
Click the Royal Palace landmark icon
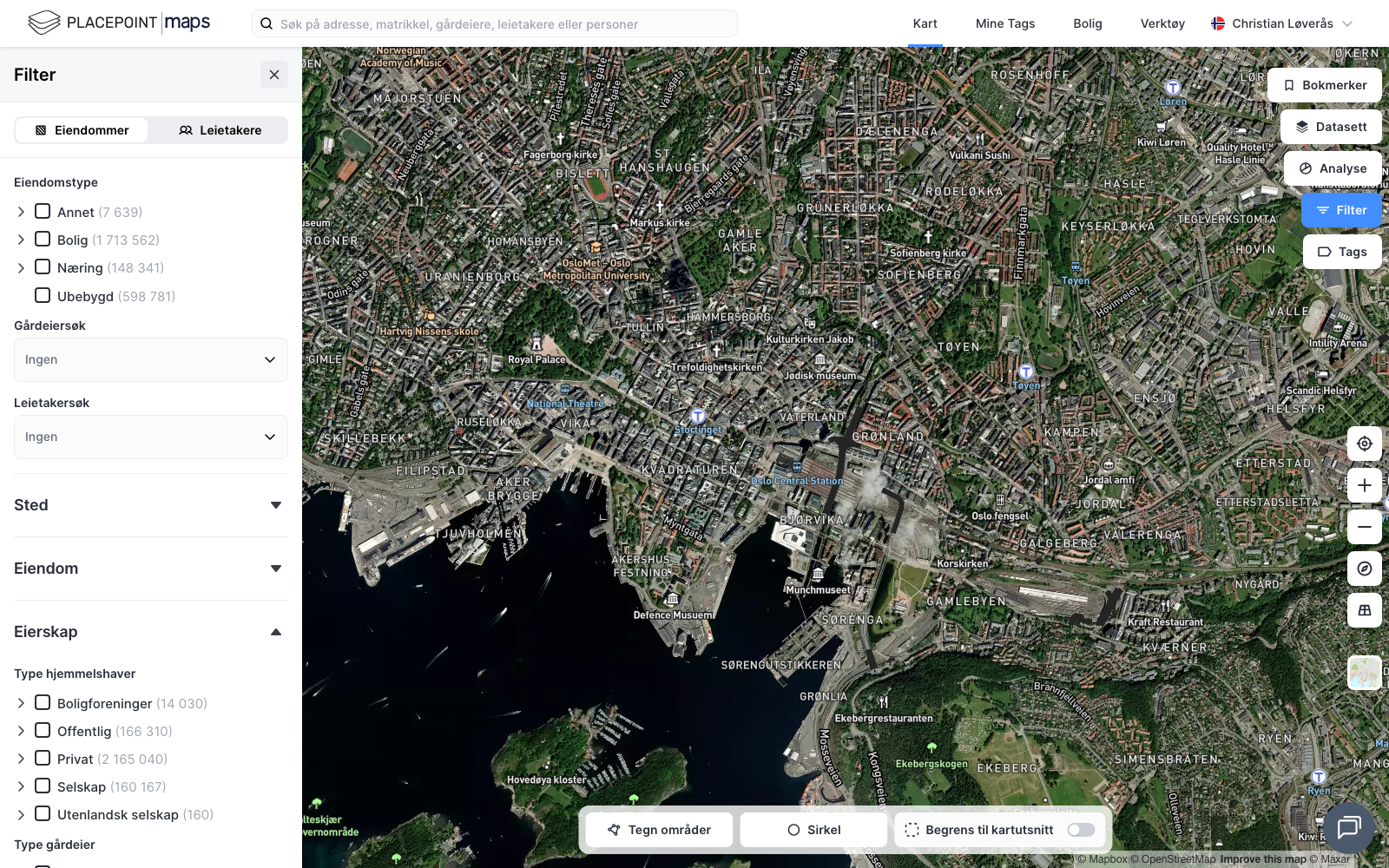[x=537, y=344]
